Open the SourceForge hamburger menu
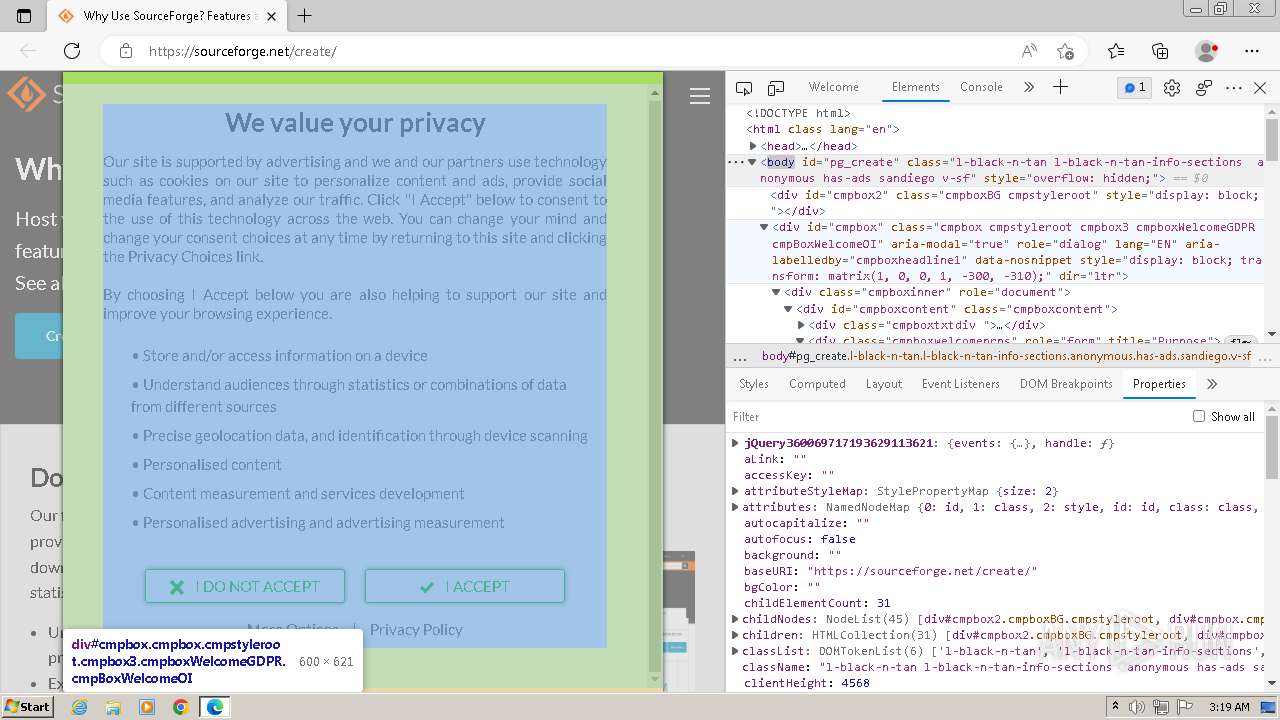Screen dimensions: 1280x720 (700, 96)
